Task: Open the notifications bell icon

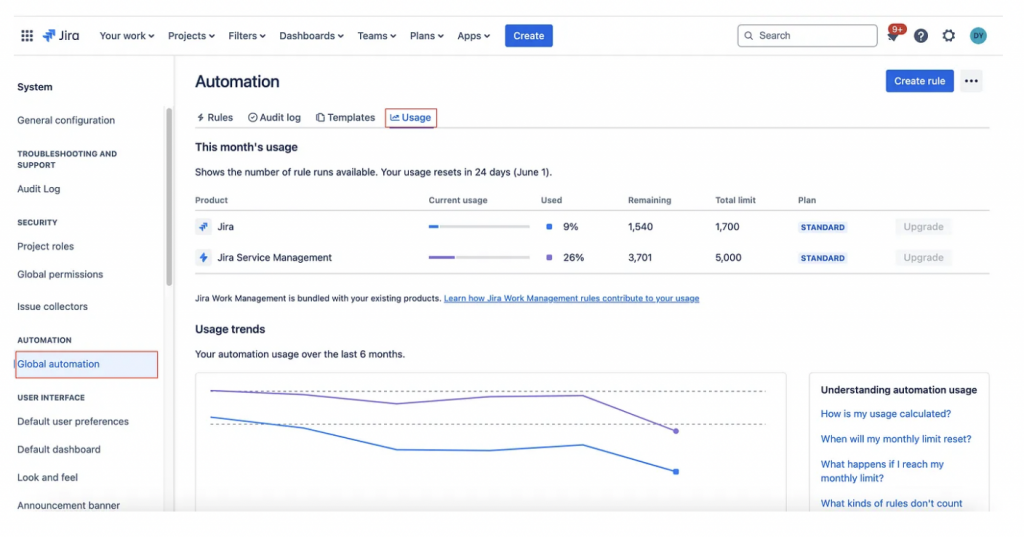Action: 892,36
